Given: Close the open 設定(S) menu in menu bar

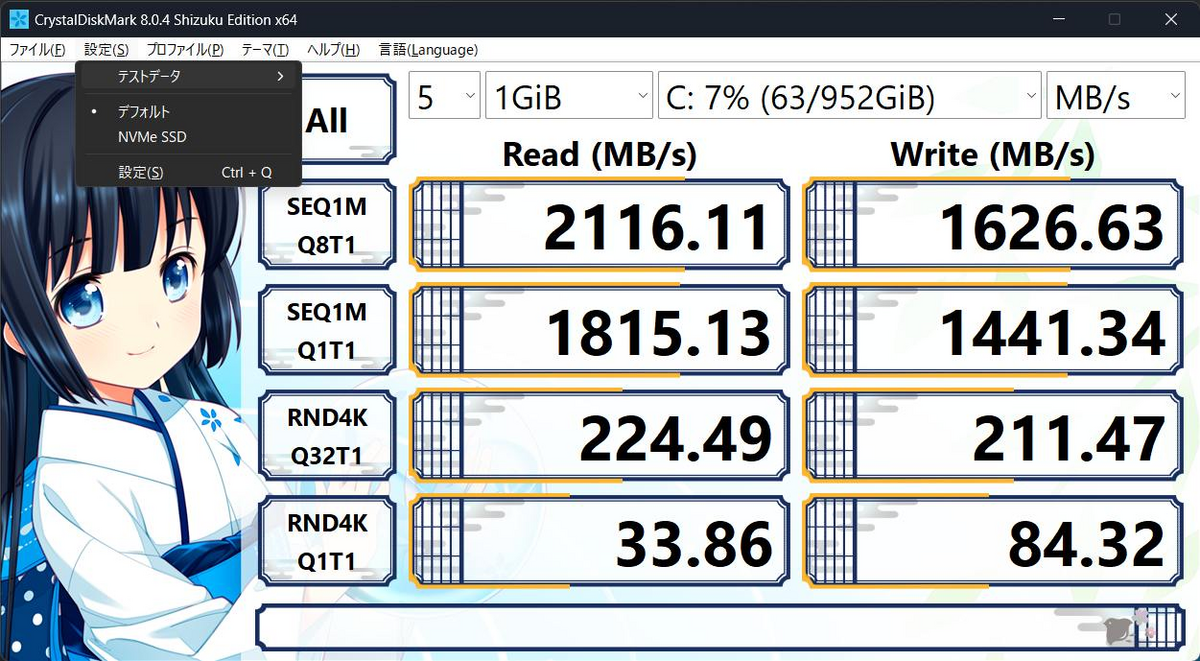Looking at the screenshot, I should click(x=106, y=50).
